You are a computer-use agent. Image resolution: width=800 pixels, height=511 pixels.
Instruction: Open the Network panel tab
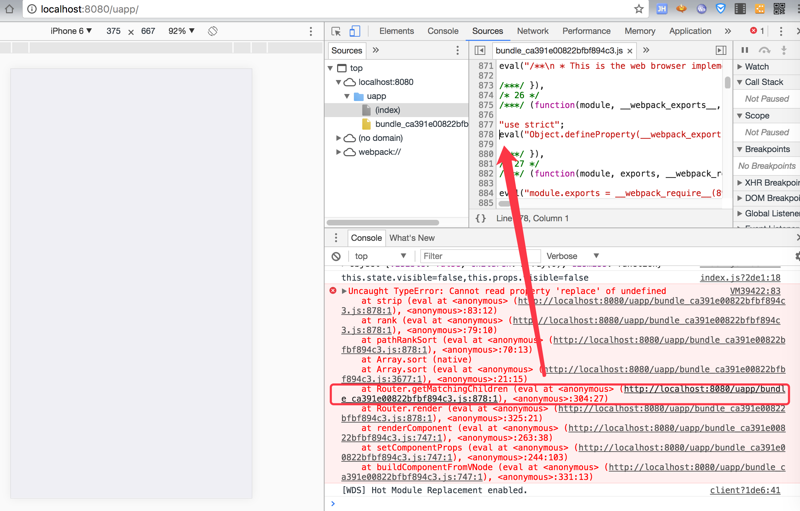(533, 31)
